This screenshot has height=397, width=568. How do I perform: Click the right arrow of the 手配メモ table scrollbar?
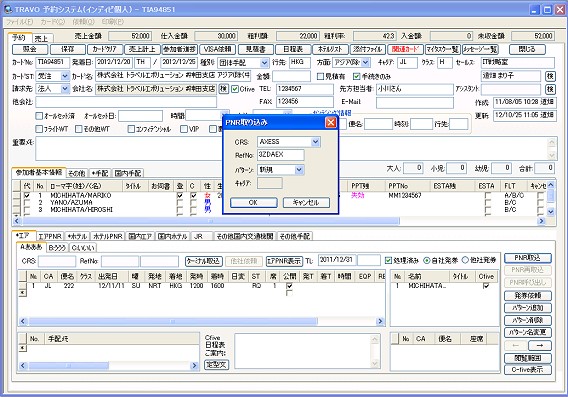195,365
